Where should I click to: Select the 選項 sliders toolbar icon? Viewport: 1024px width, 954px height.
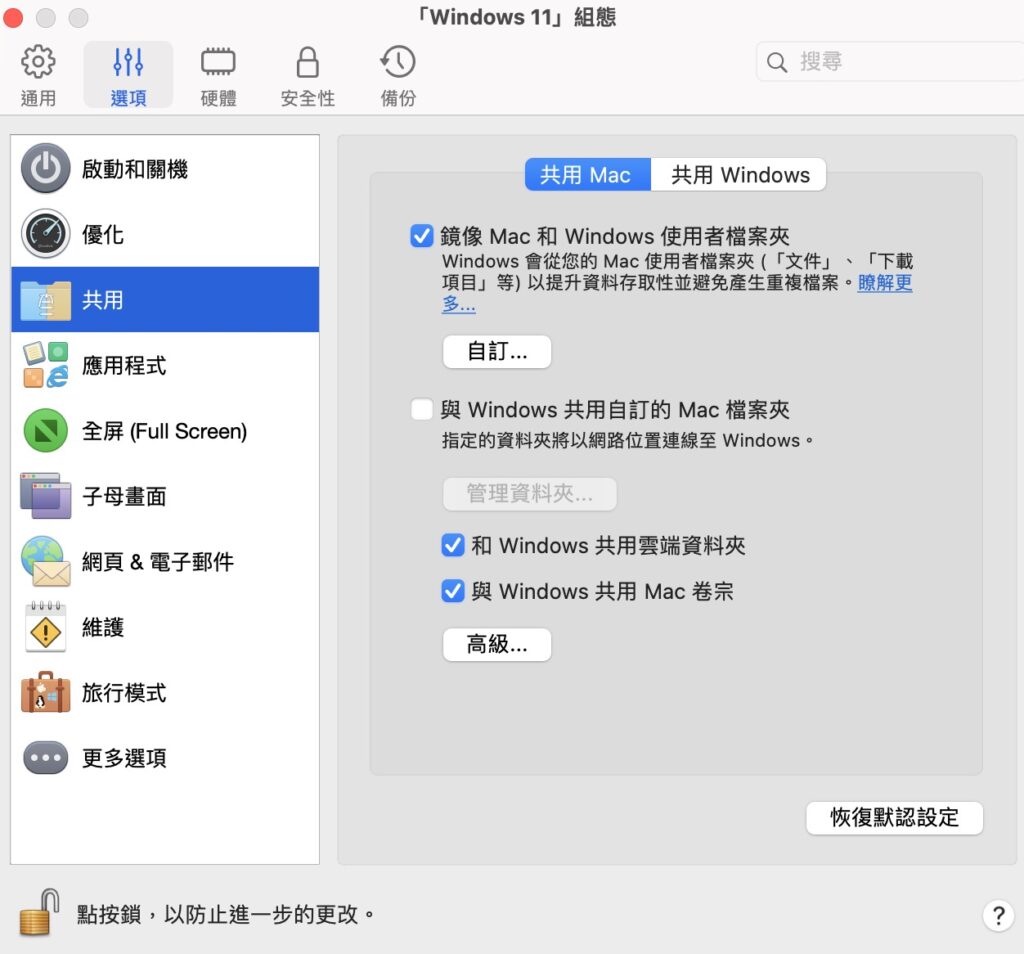coord(128,62)
